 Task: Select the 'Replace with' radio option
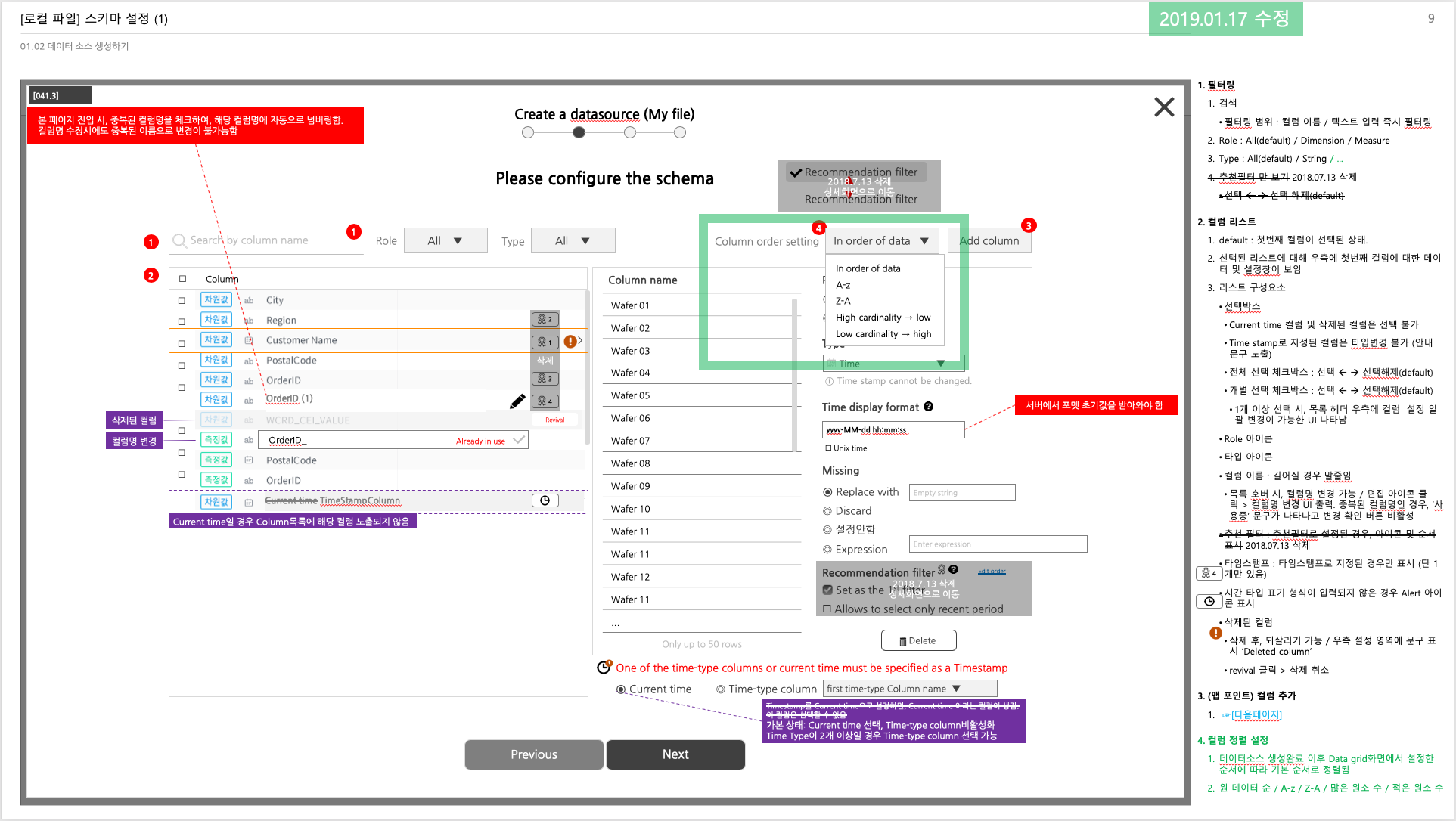(x=827, y=492)
